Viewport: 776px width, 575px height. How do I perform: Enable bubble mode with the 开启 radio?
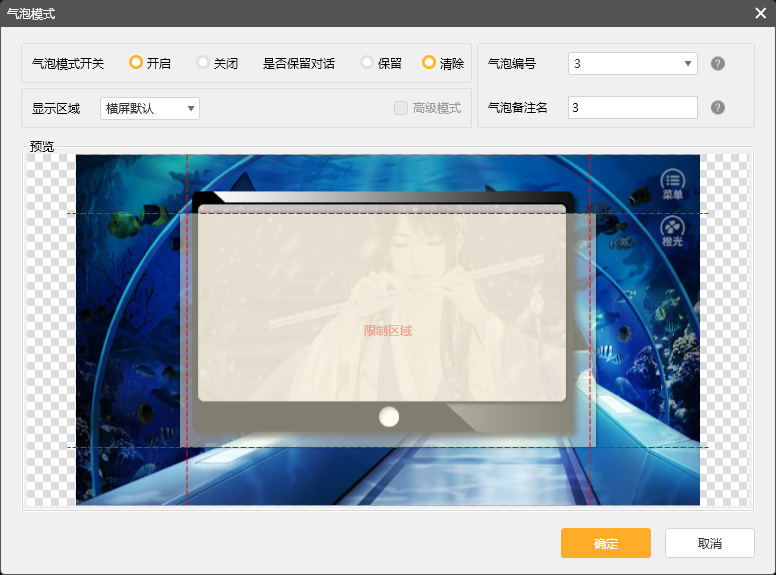tap(136, 63)
